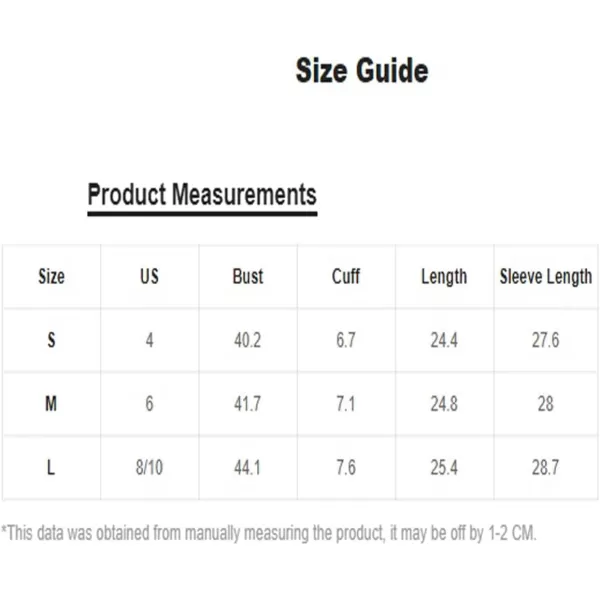Click the 7.1 cuff value

click(346, 404)
